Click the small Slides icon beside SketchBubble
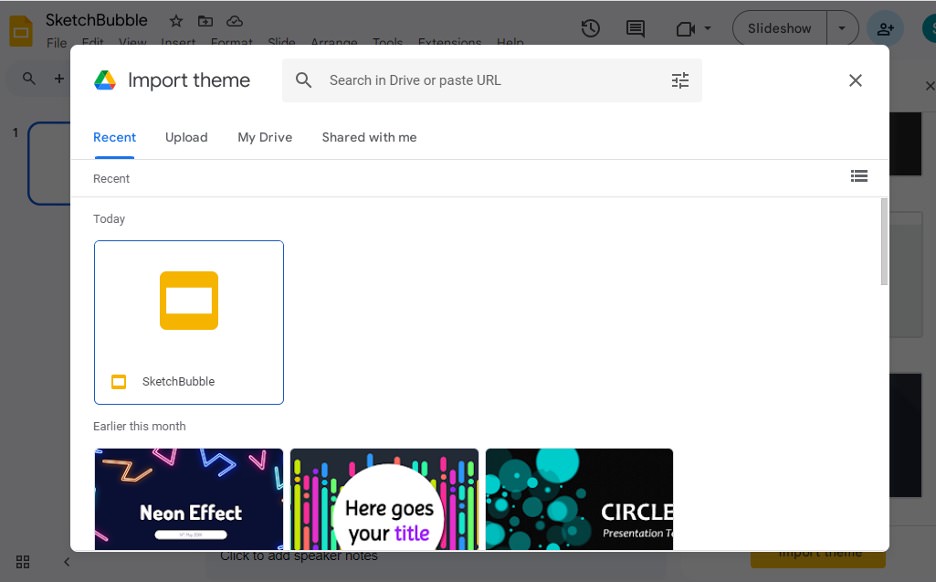Screen dimensions: 936x582 click(x=119, y=381)
